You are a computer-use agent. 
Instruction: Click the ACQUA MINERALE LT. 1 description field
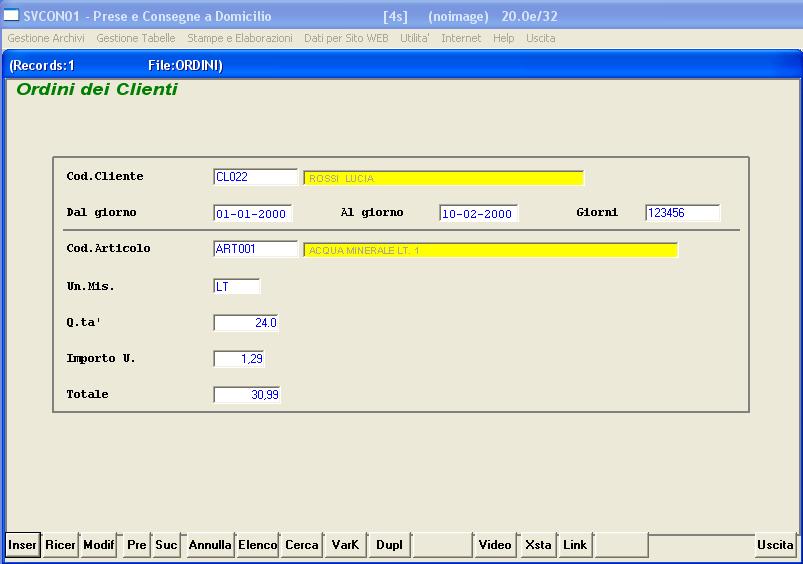[491, 250]
